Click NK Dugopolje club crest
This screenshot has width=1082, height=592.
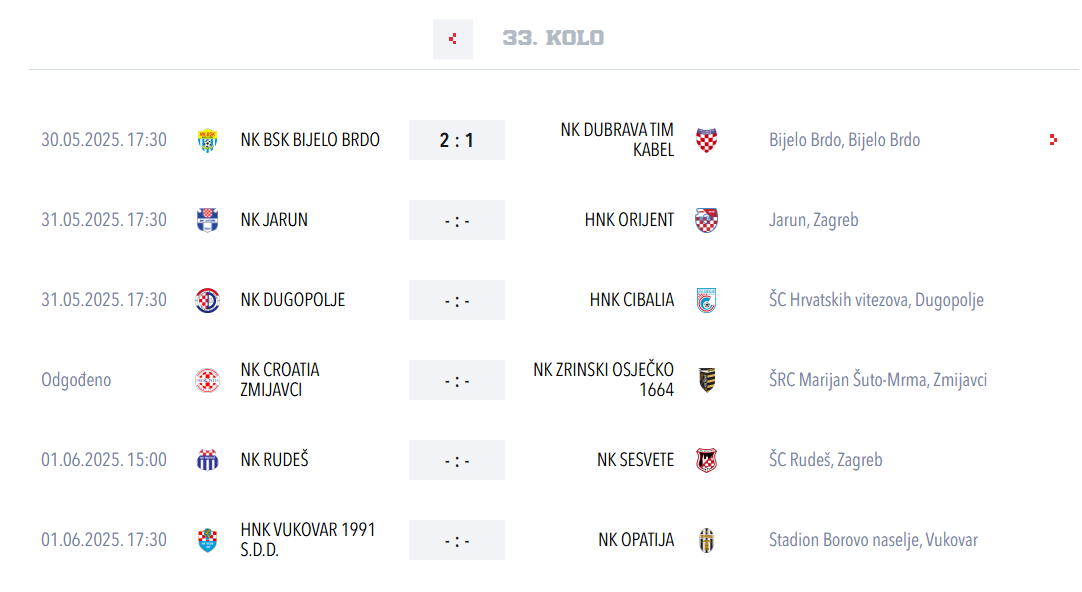tap(207, 300)
